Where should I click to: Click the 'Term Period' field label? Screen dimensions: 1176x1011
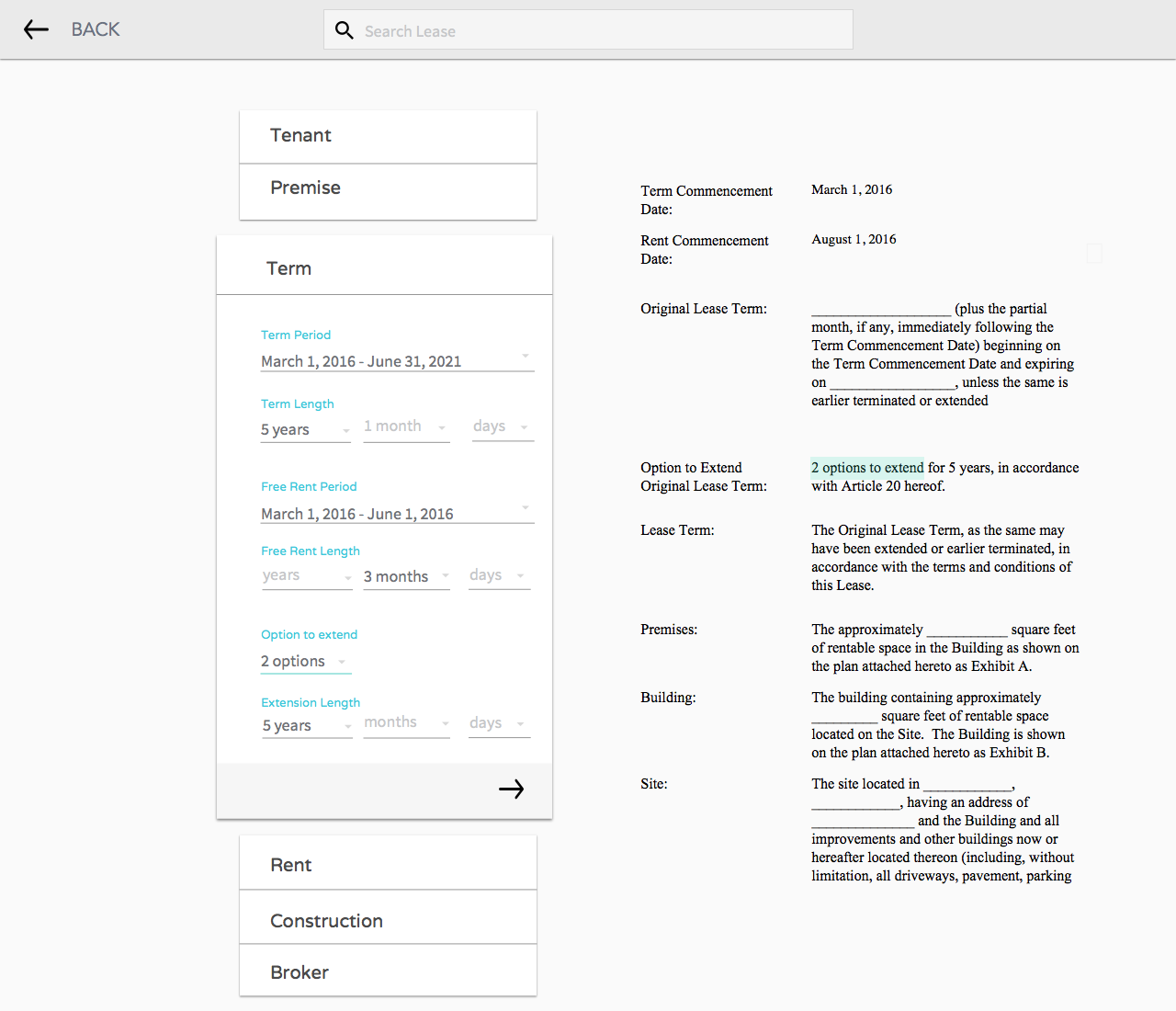296,335
